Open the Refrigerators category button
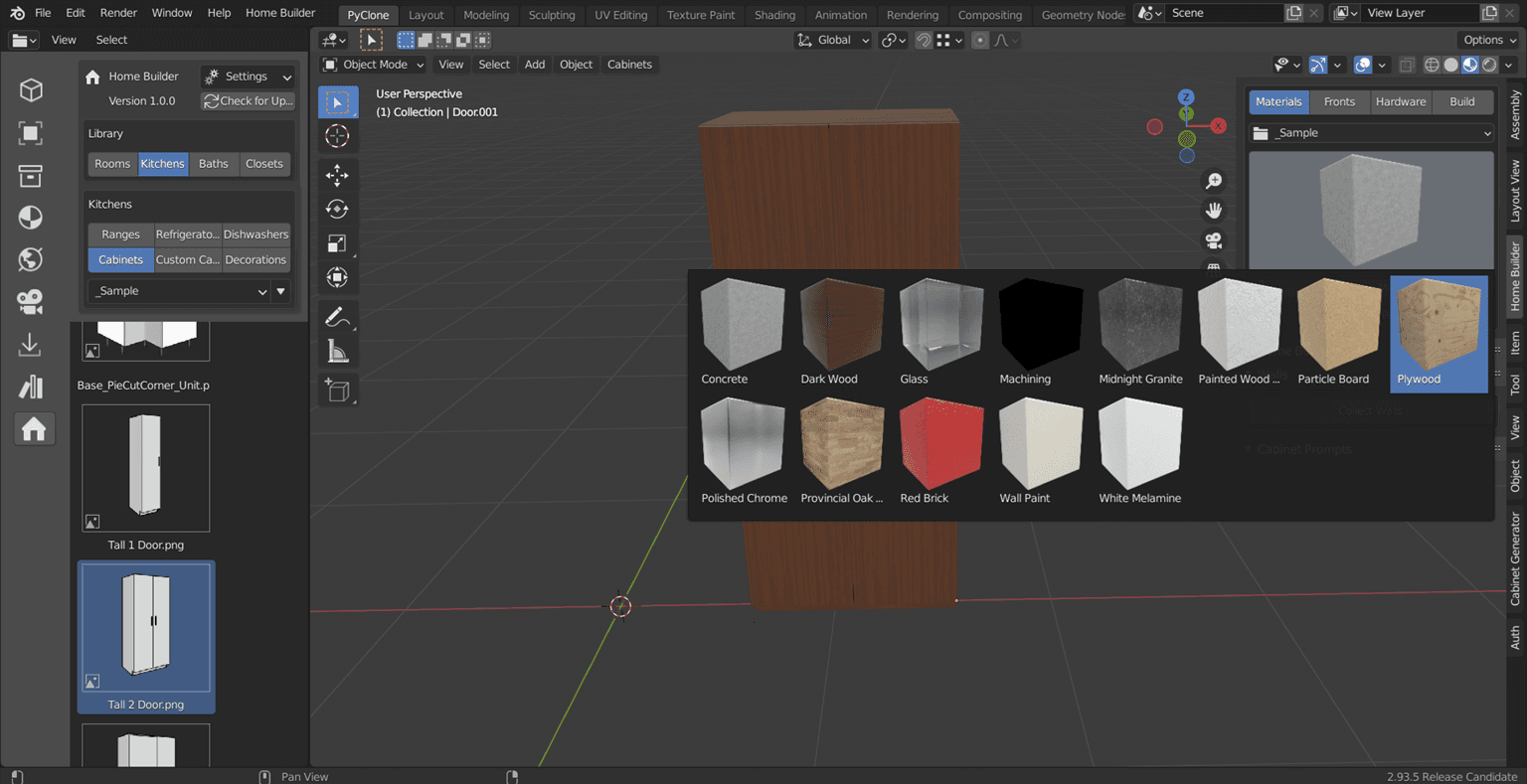The image size is (1527, 784). click(x=187, y=235)
